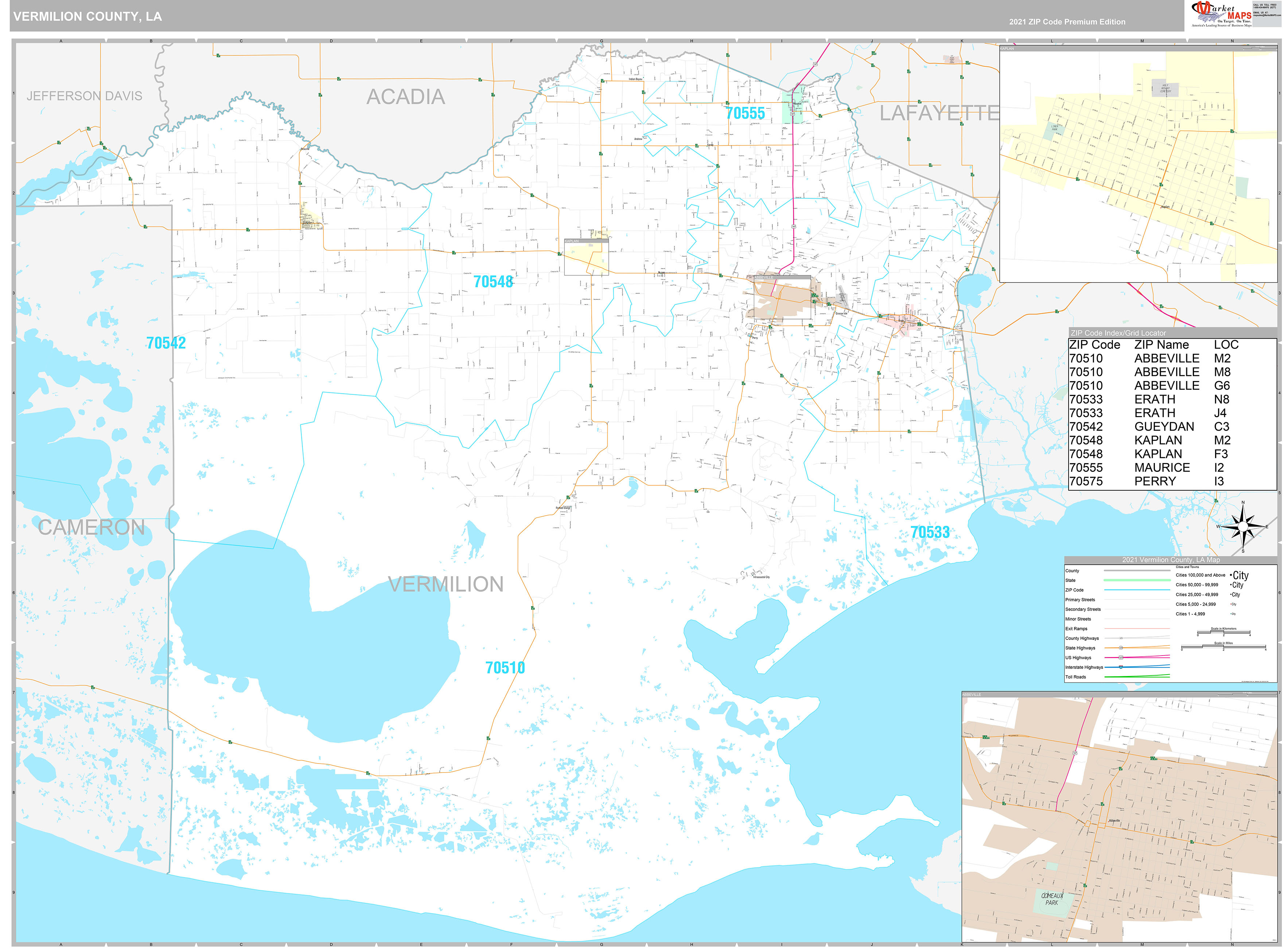
Task: Click the 70510 ZIP label in the south
Action: click(505, 668)
